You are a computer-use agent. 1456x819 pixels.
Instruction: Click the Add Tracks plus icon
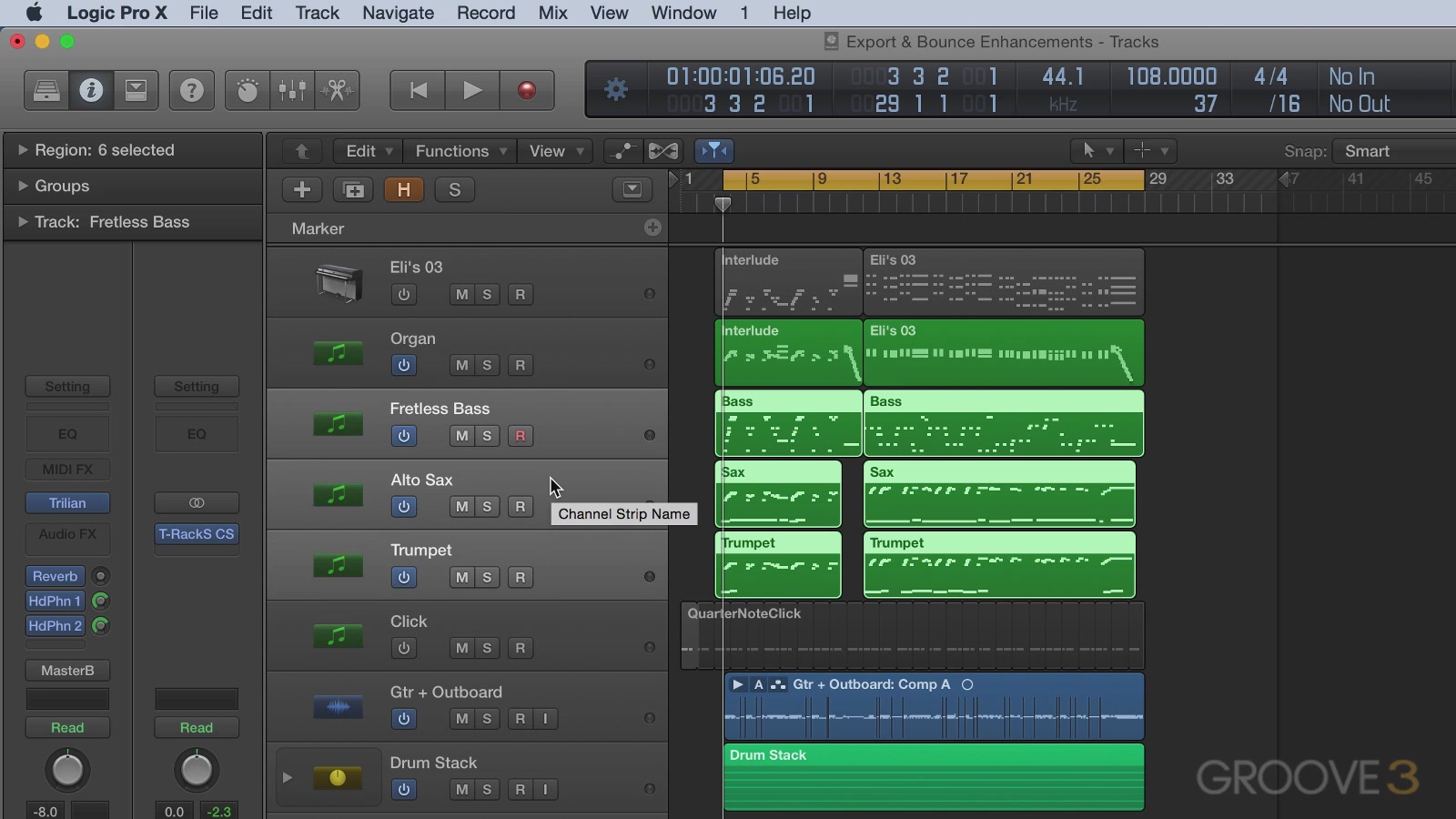301,189
